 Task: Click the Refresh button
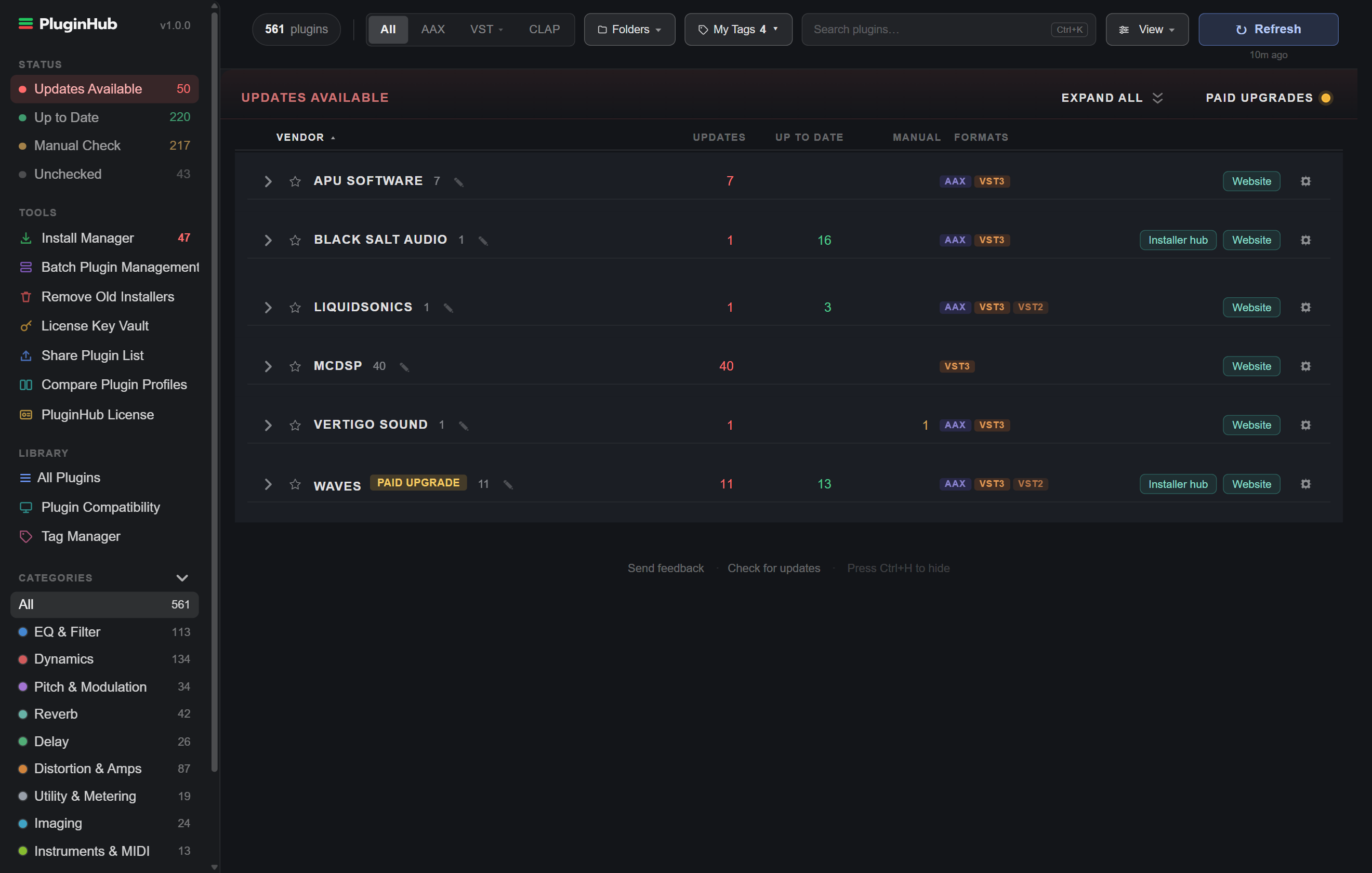click(x=1268, y=29)
